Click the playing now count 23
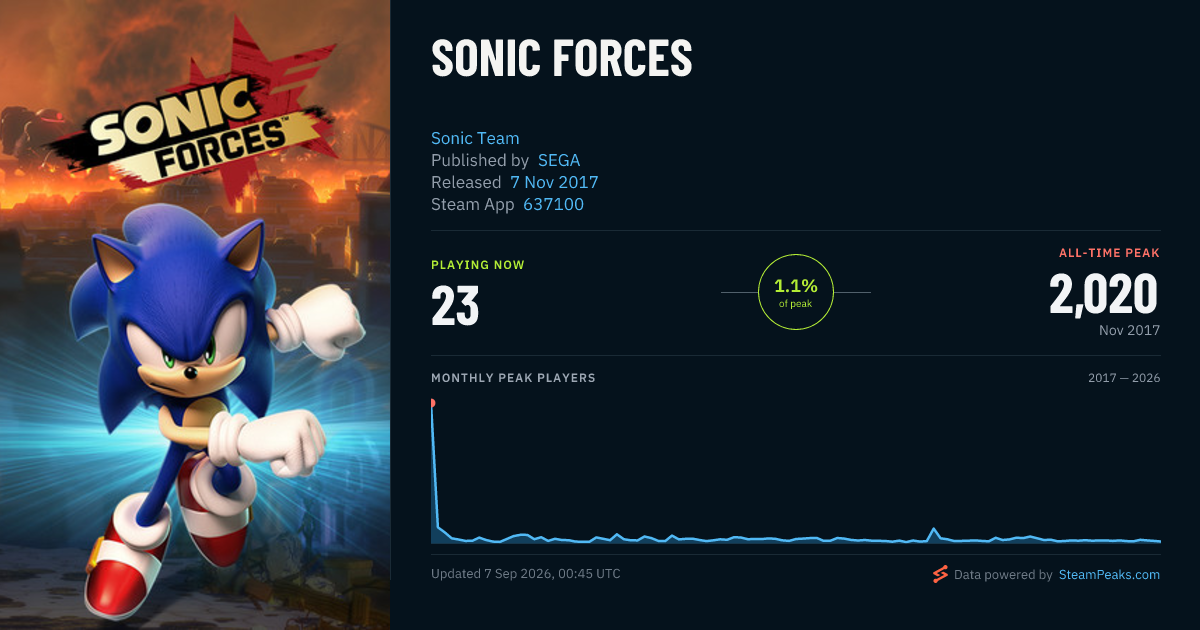 pos(455,306)
